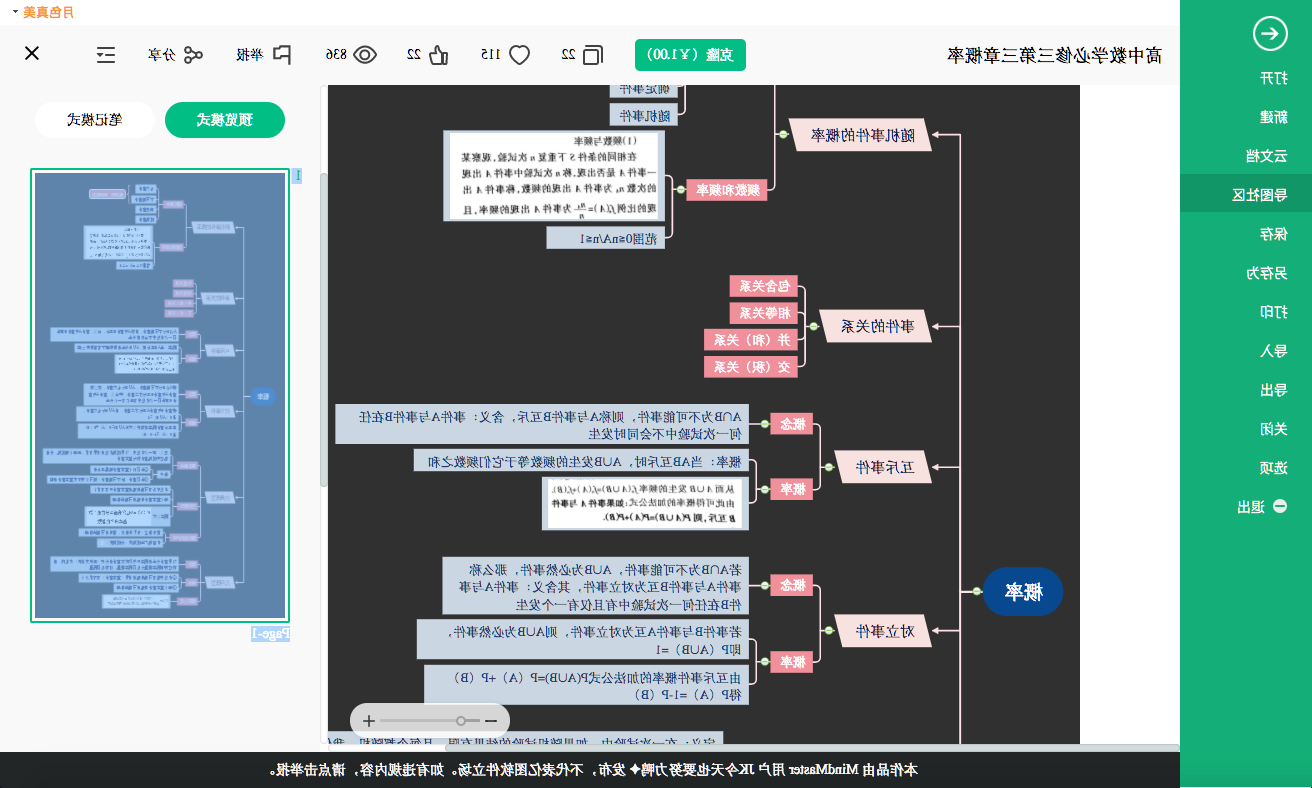Close the preview with the X icon
The height and width of the screenshot is (788, 1312).
coord(32,53)
